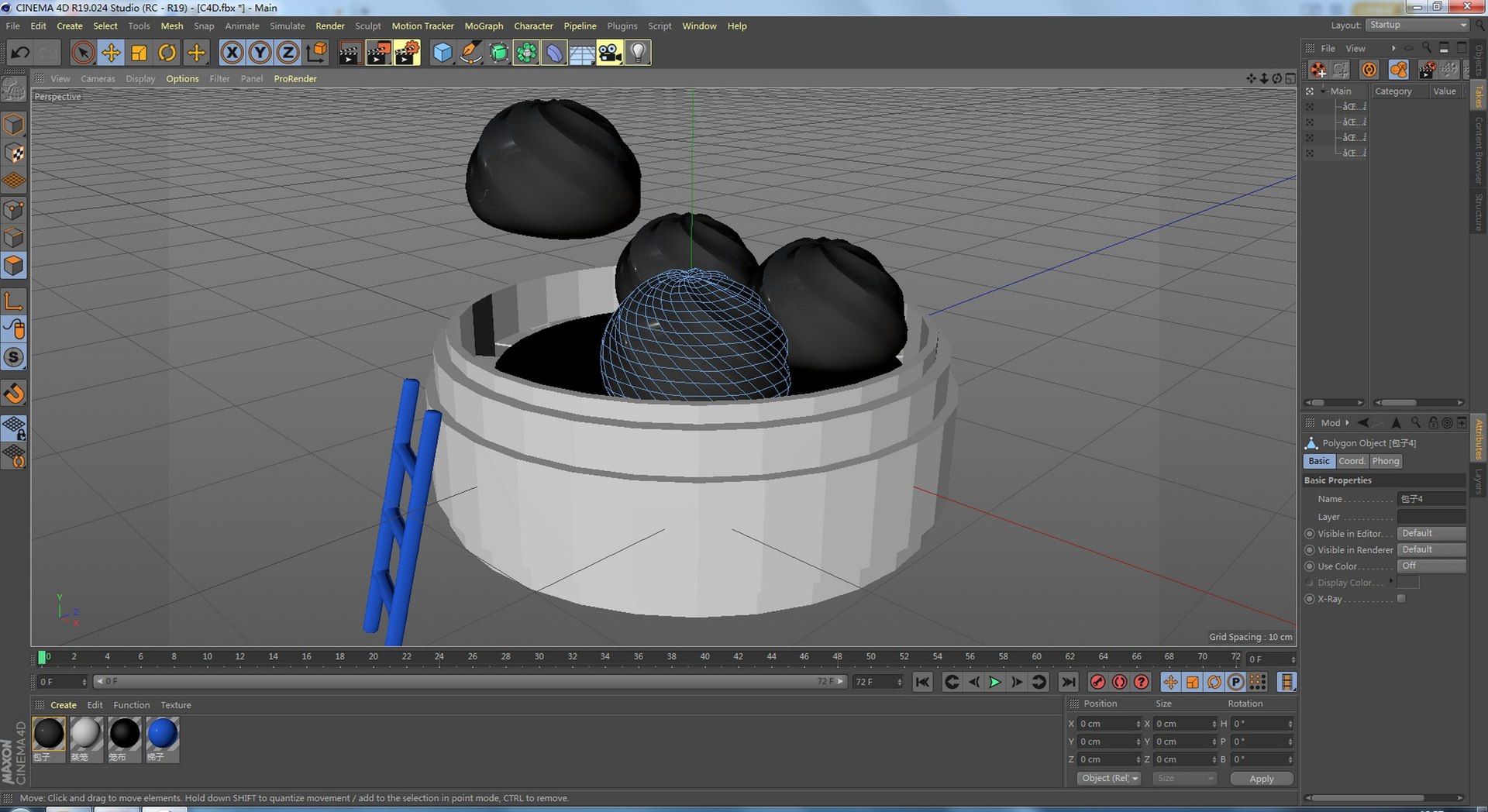This screenshot has width=1488, height=812.
Task: Click Position X input field
Action: point(1109,724)
